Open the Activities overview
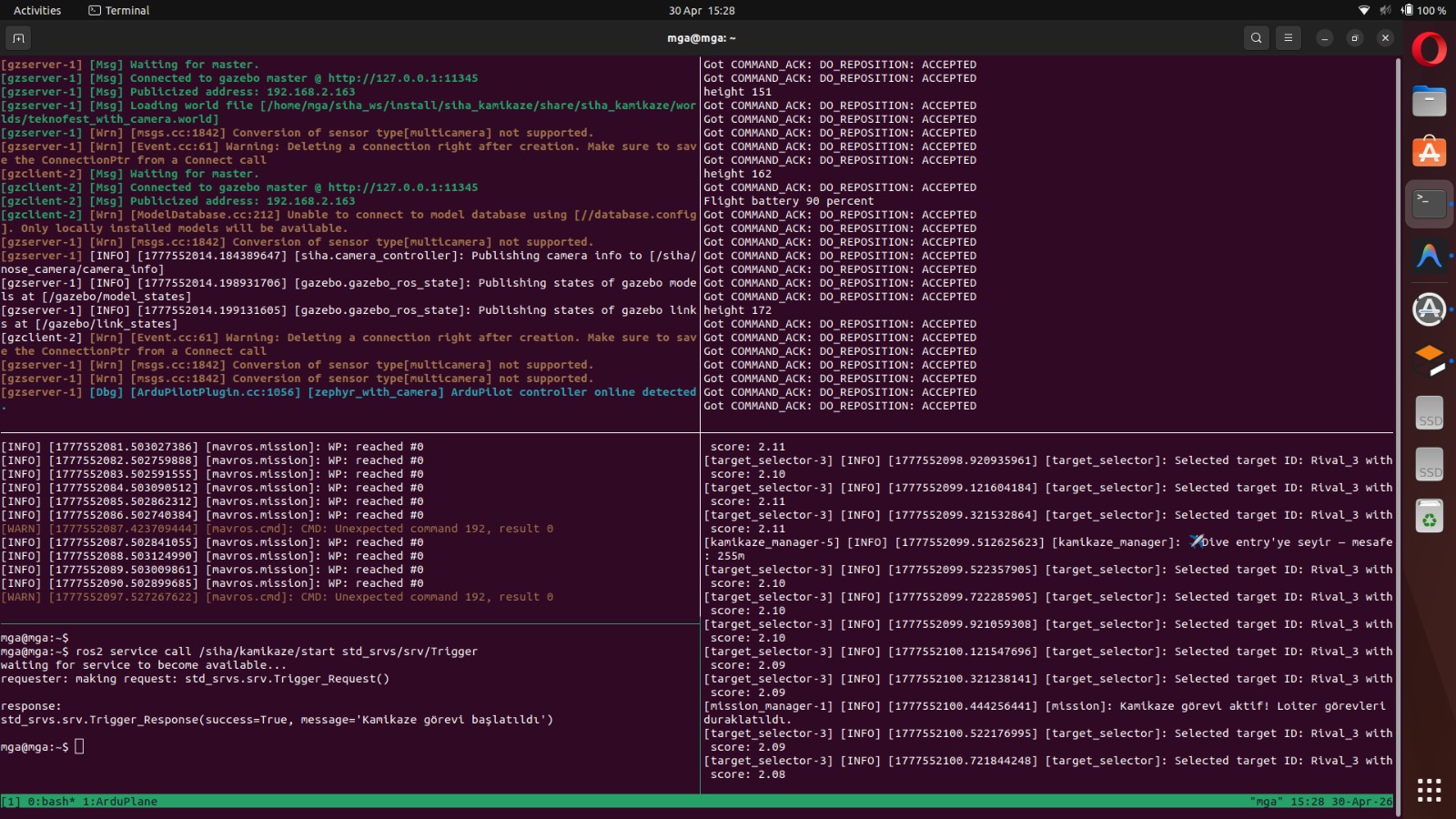The image size is (1456, 819). pyautogui.click(x=37, y=11)
